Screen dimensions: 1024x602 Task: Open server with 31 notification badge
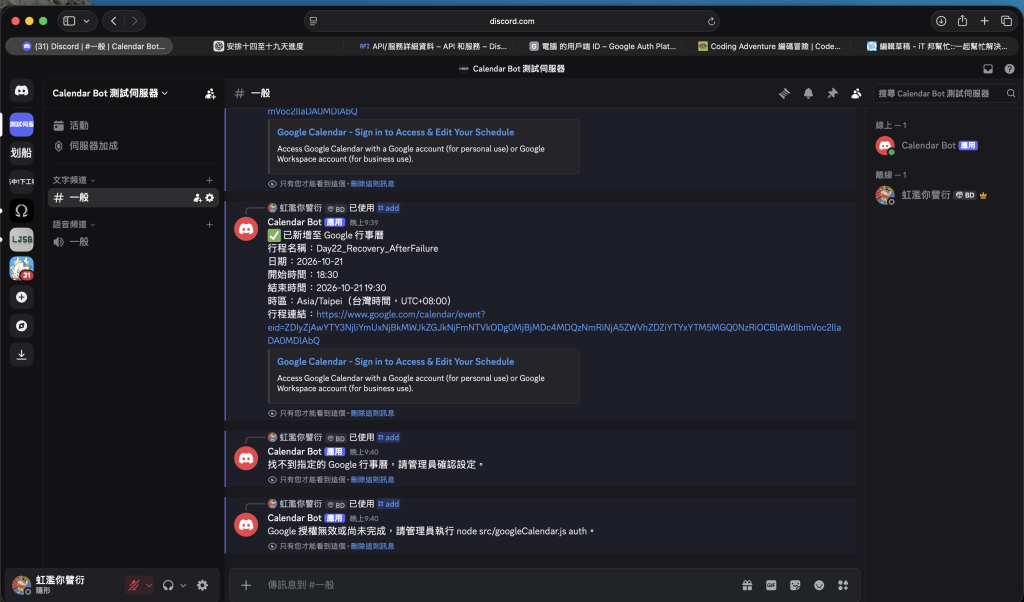pyautogui.click(x=22, y=268)
